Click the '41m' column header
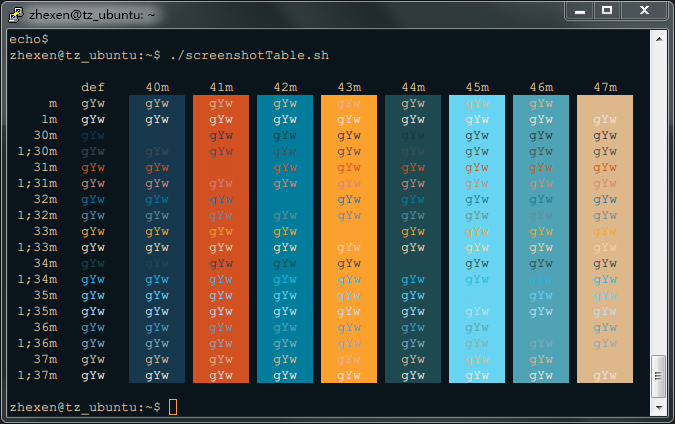Image resolution: width=675 pixels, height=424 pixels. point(221,87)
